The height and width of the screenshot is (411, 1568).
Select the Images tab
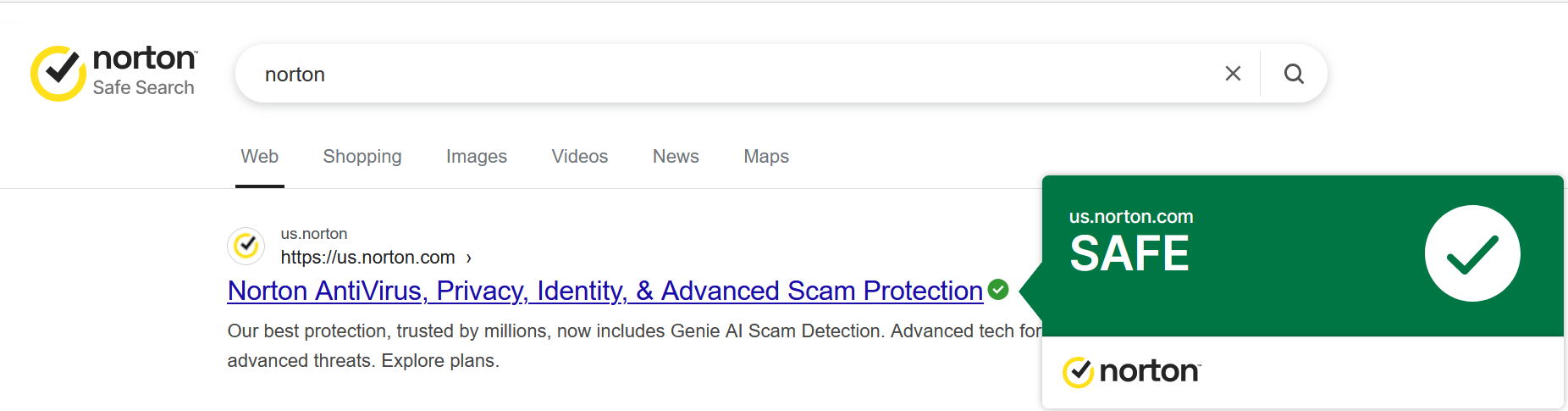point(477,157)
